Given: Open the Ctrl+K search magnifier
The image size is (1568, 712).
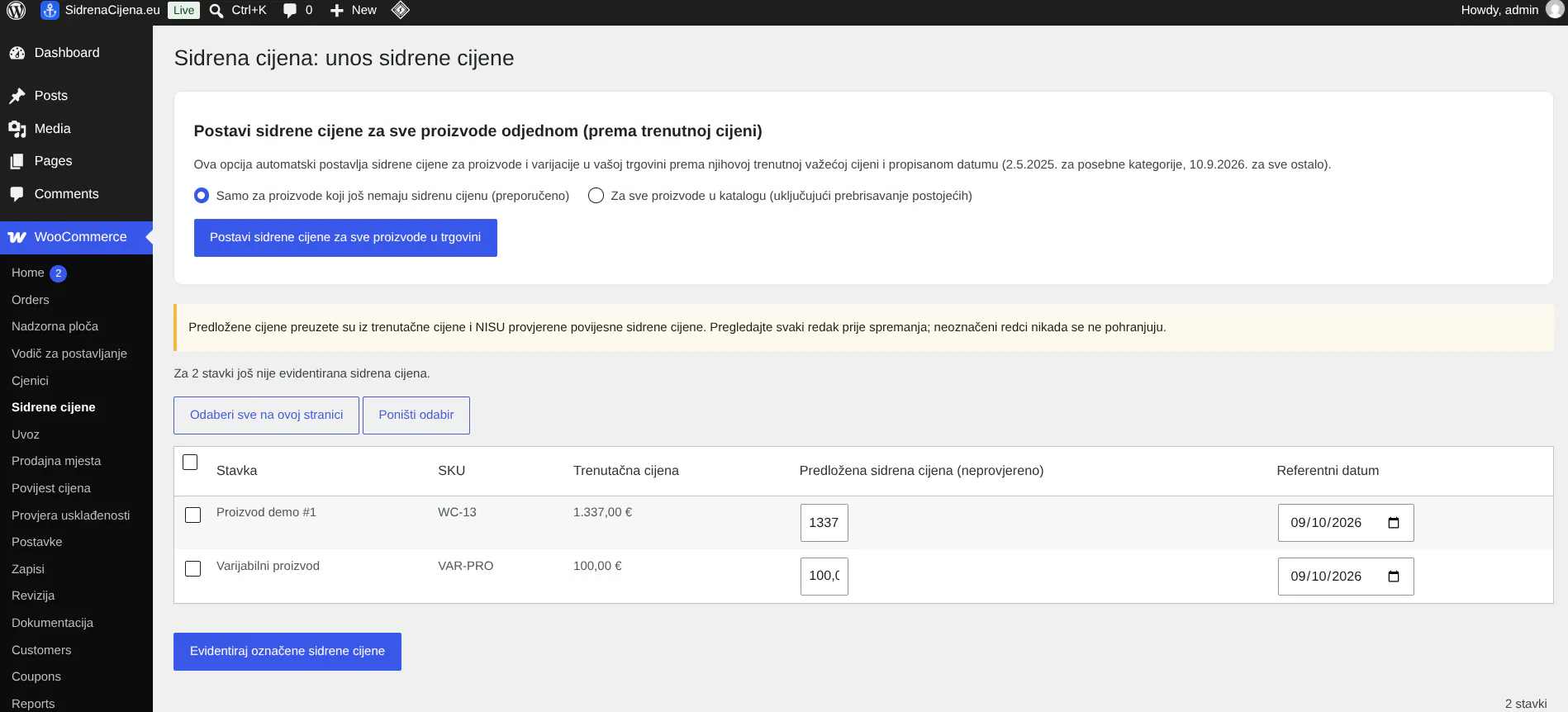Looking at the screenshot, I should (216, 11).
